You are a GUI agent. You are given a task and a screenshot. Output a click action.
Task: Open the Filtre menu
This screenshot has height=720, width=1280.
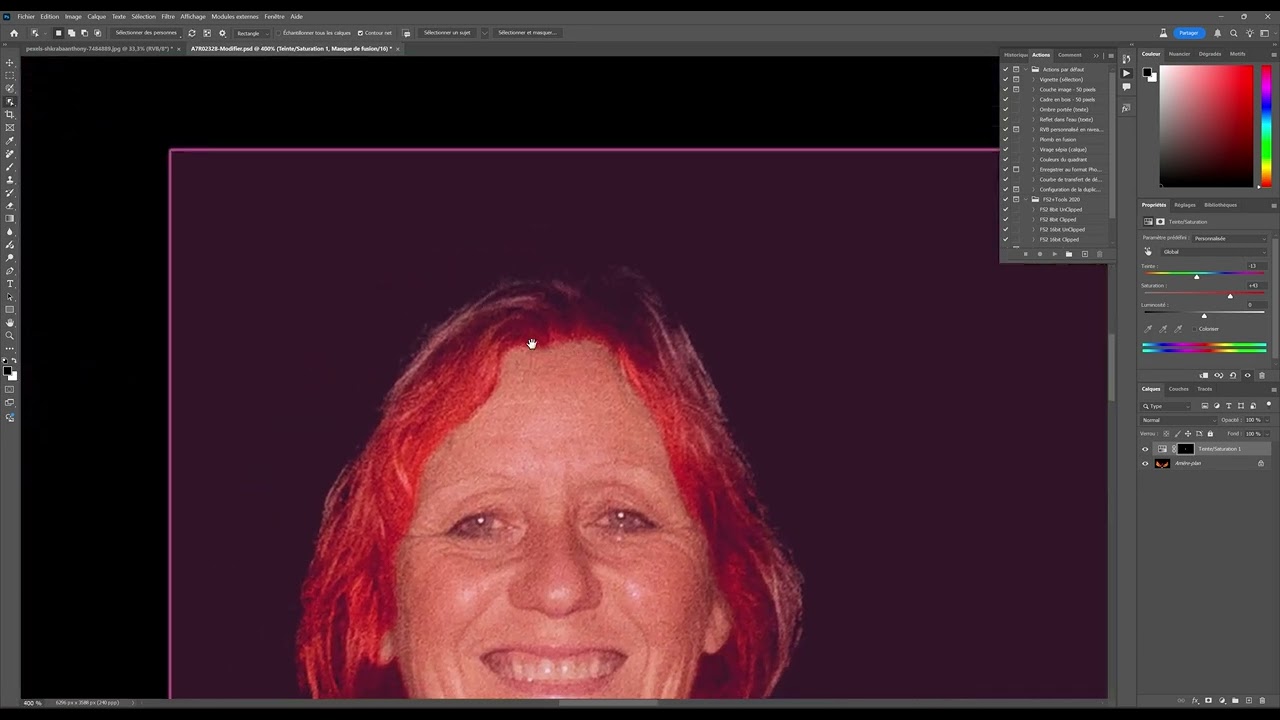168,16
